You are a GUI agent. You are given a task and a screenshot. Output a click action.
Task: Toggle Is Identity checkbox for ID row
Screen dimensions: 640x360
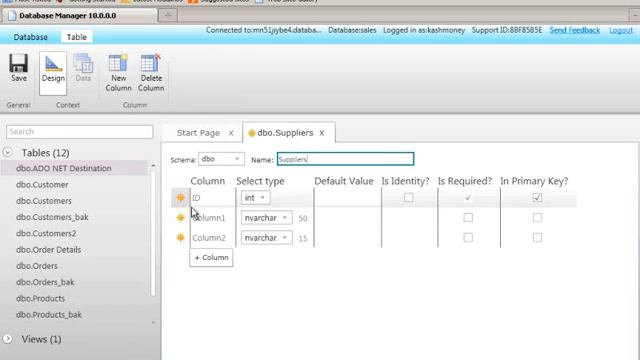[x=408, y=198]
